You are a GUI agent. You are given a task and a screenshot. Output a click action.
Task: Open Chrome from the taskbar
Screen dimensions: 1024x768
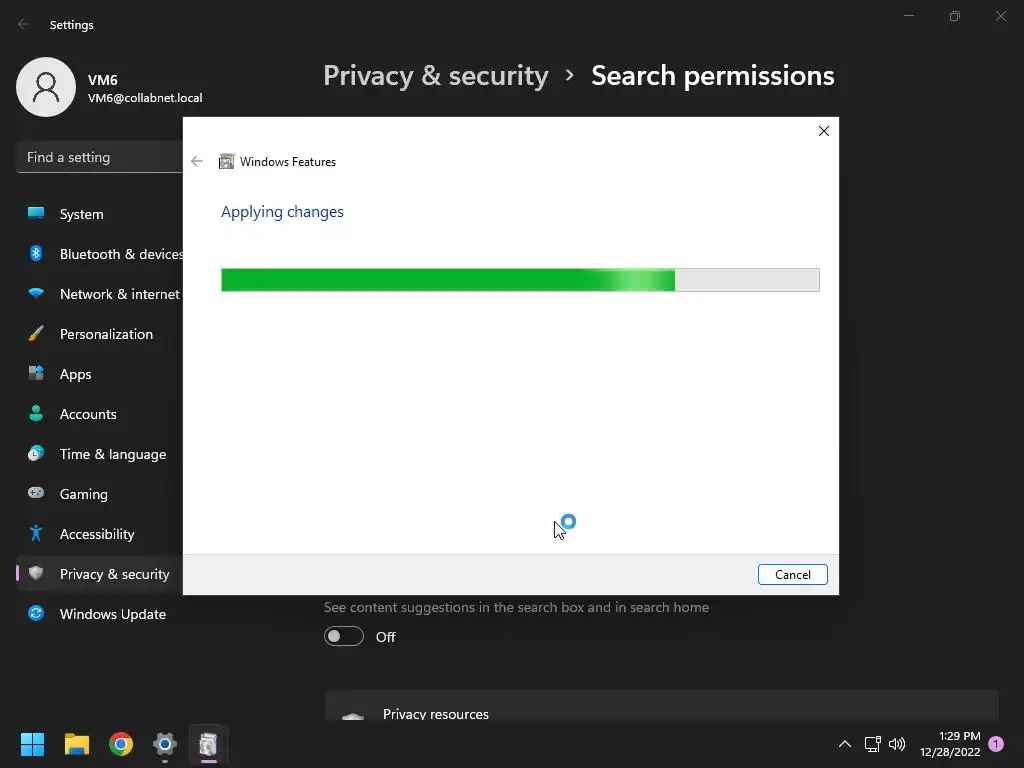point(121,744)
